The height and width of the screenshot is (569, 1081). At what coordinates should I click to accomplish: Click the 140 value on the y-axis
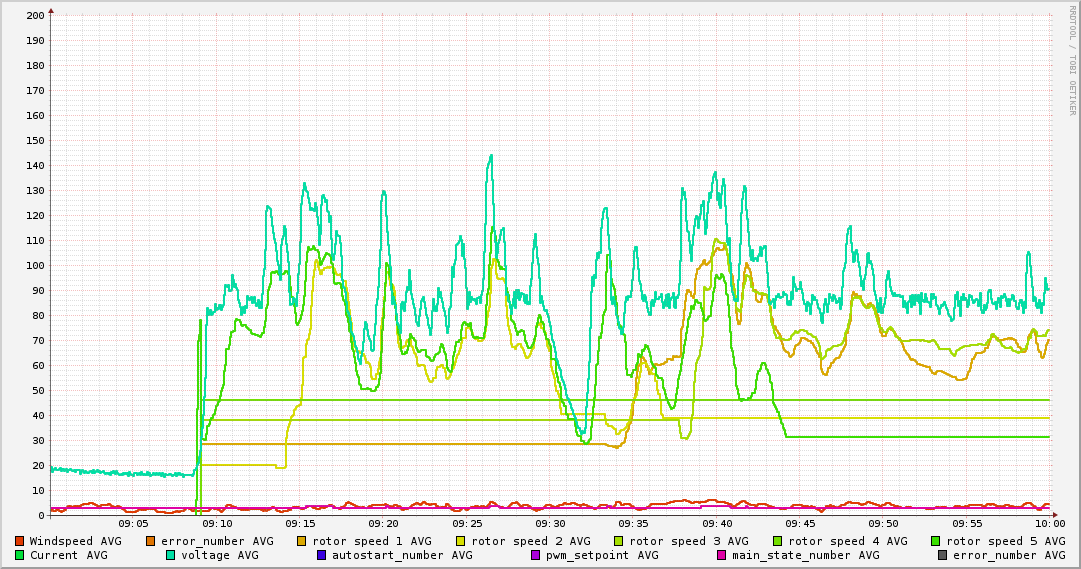pos(35,166)
